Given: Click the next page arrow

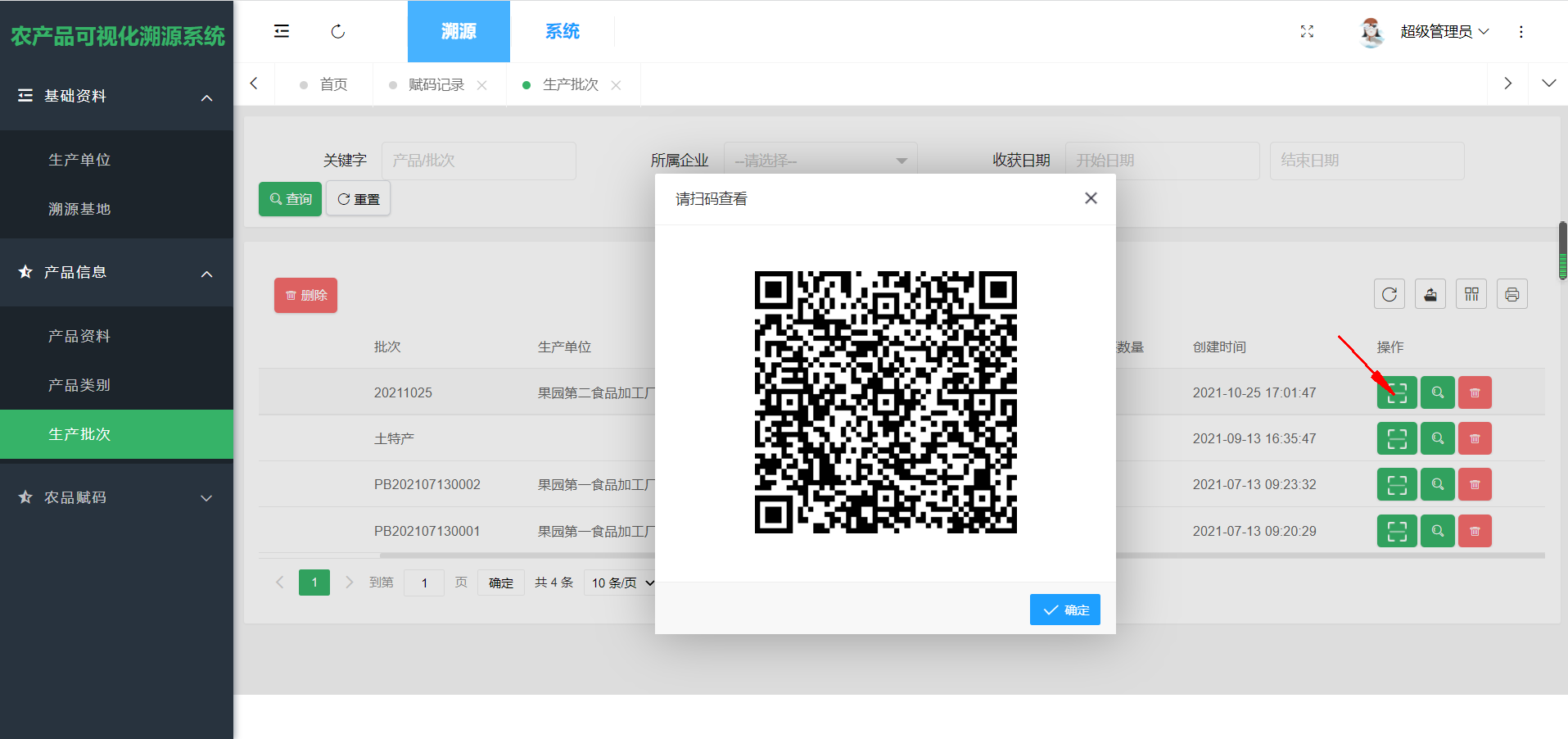Looking at the screenshot, I should click(349, 583).
